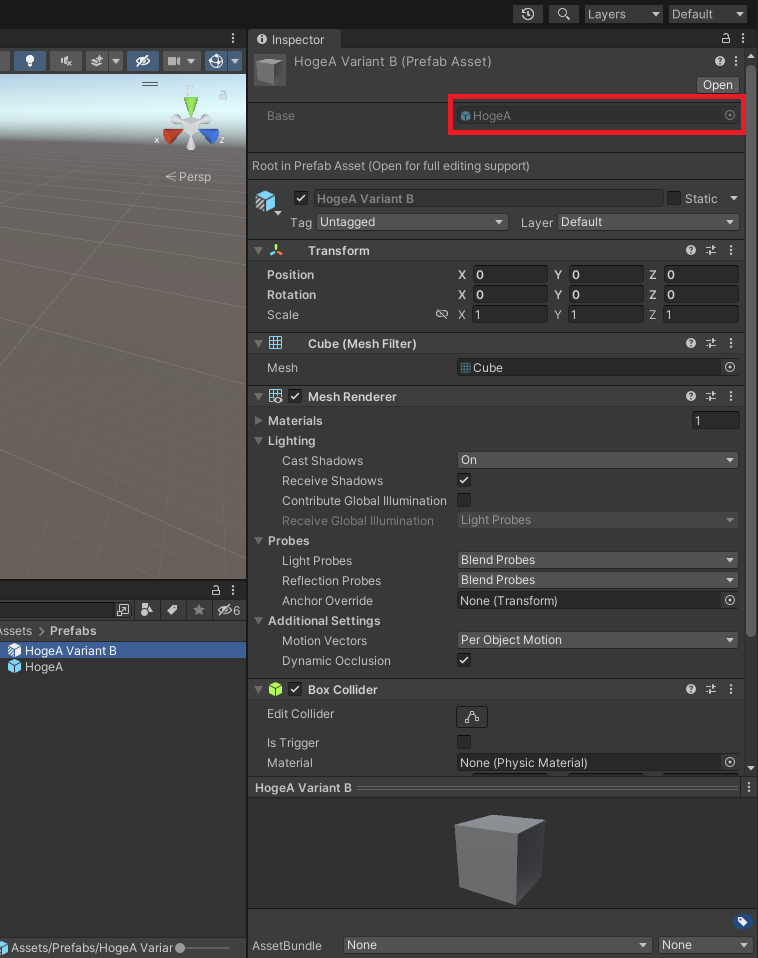Collapse the Lighting section
This screenshot has width=758, height=958.
(258, 441)
